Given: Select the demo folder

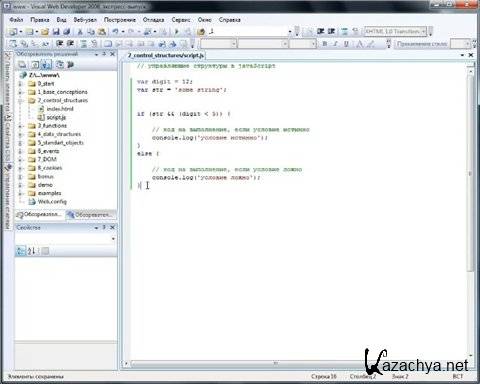Looking at the screenshot, I should coord(45,185).
